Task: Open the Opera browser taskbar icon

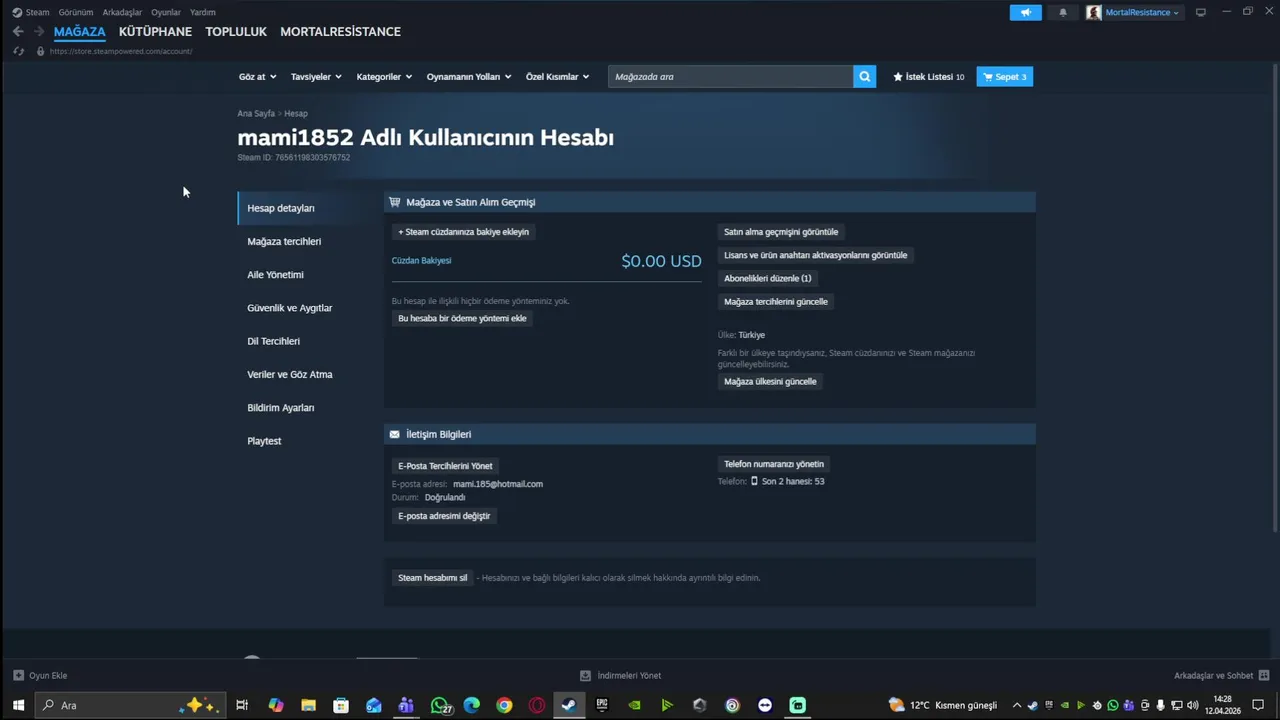Action: [536, 705]
